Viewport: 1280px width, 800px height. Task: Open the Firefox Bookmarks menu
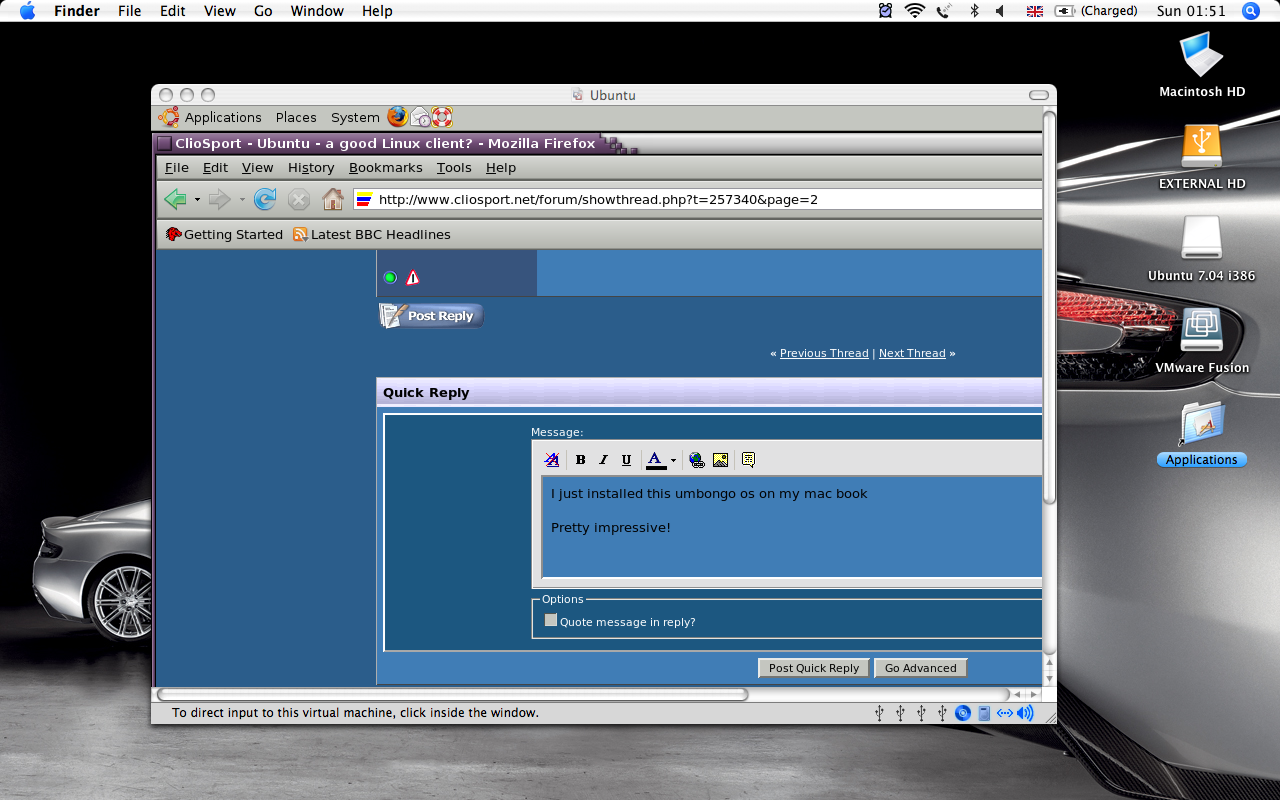pyautogui.click(x=385, y=168)
